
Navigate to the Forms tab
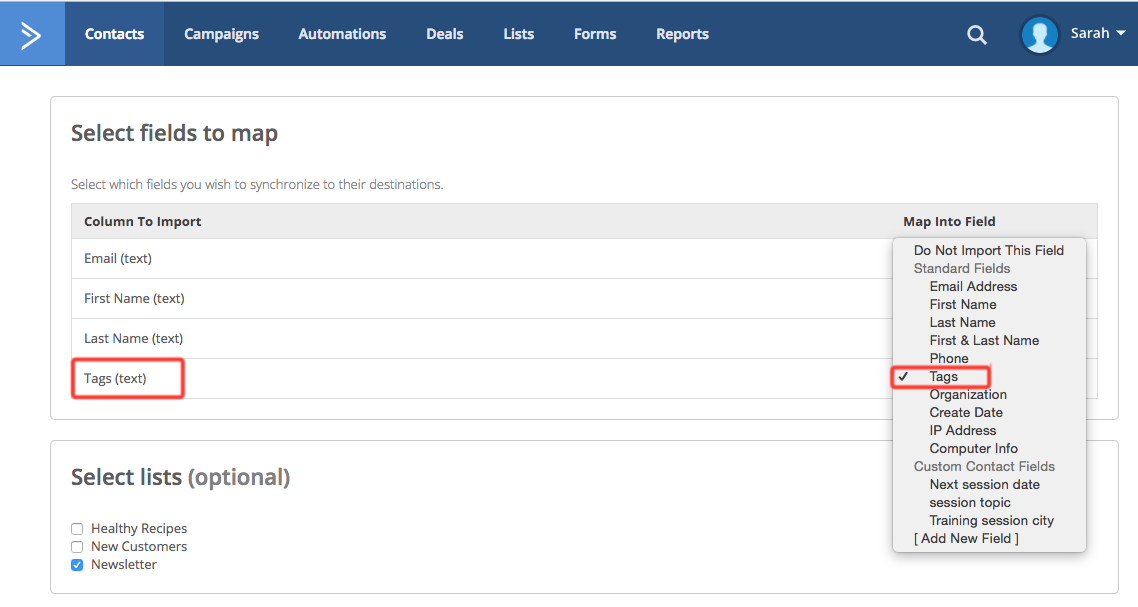595,34
